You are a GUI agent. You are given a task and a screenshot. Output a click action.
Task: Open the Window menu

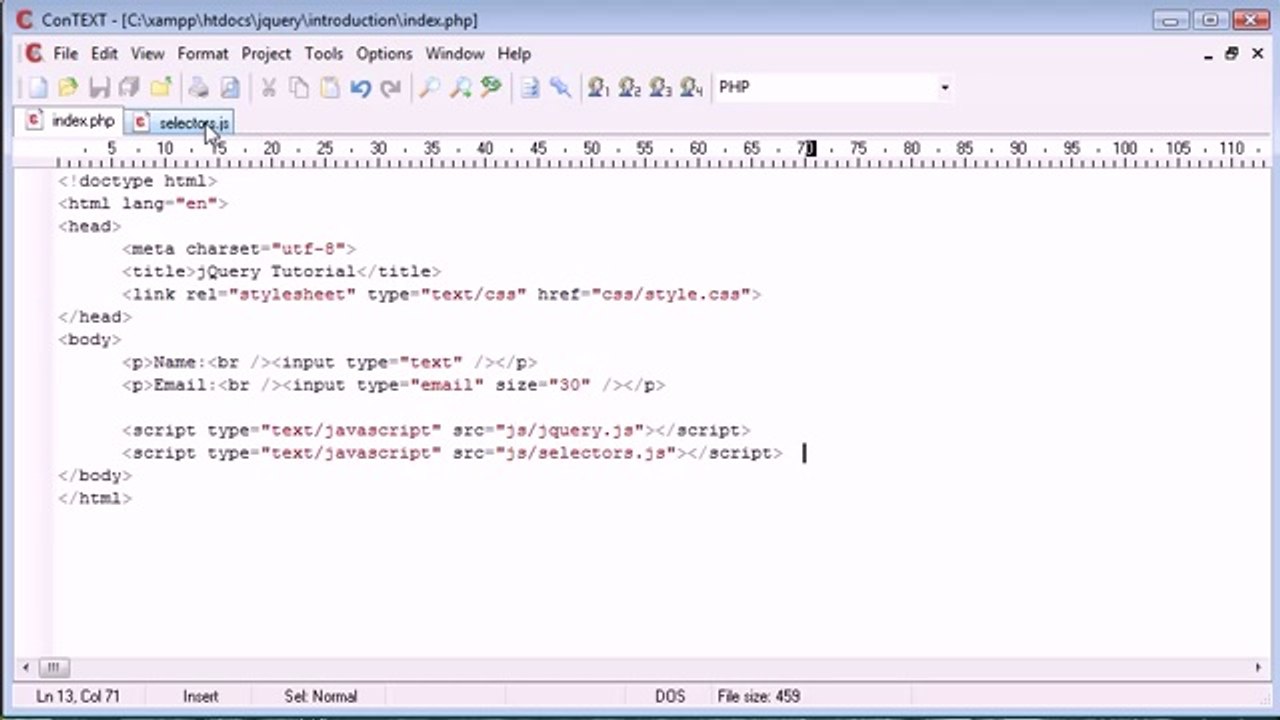coord(455,54)
